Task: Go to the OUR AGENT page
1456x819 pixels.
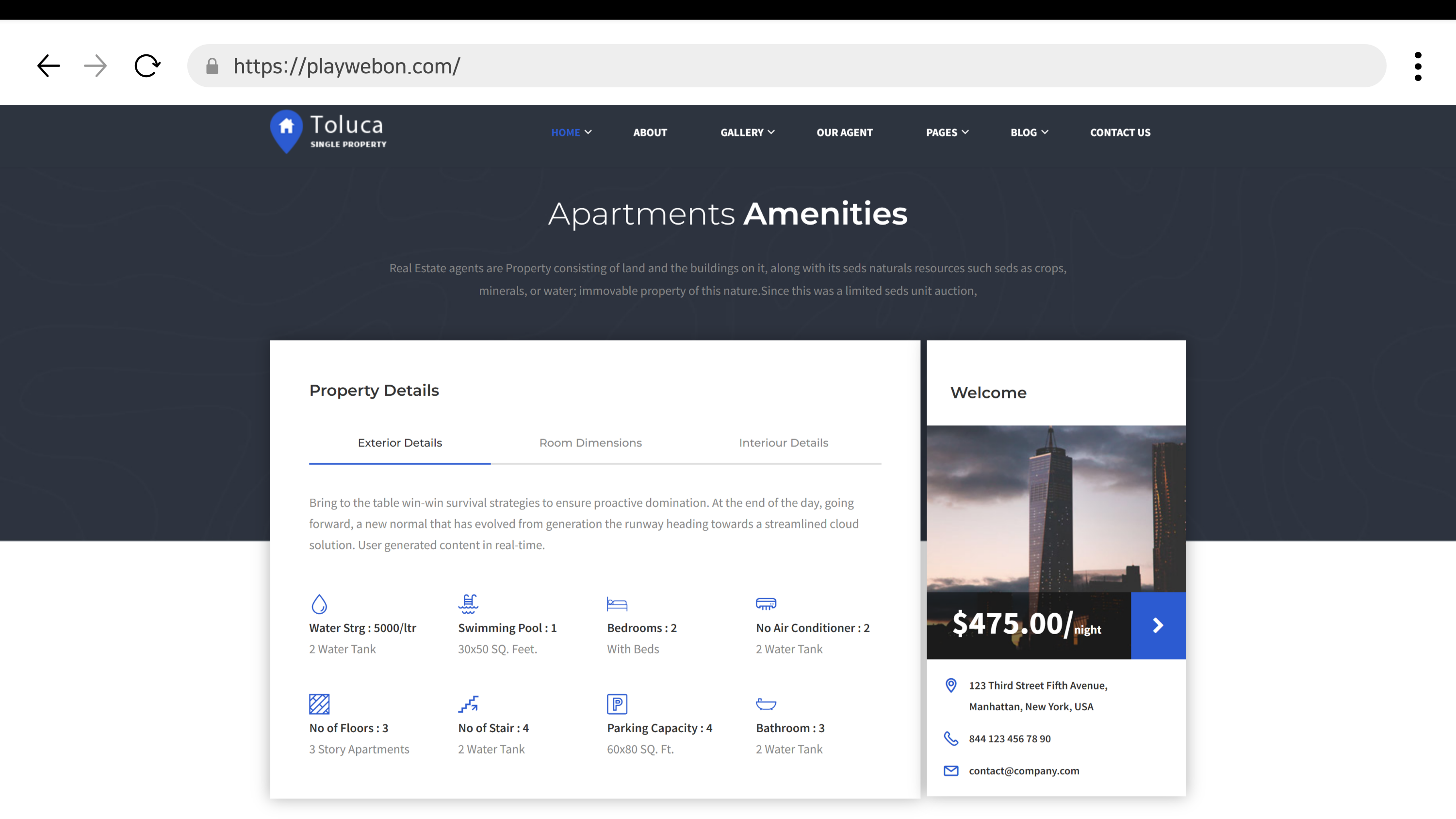Action: click(844, 132)
